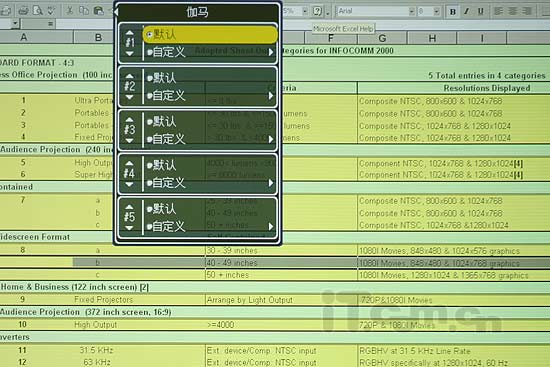Toggle Bold formatting button

pyautogui.click(x=452, y=12)
